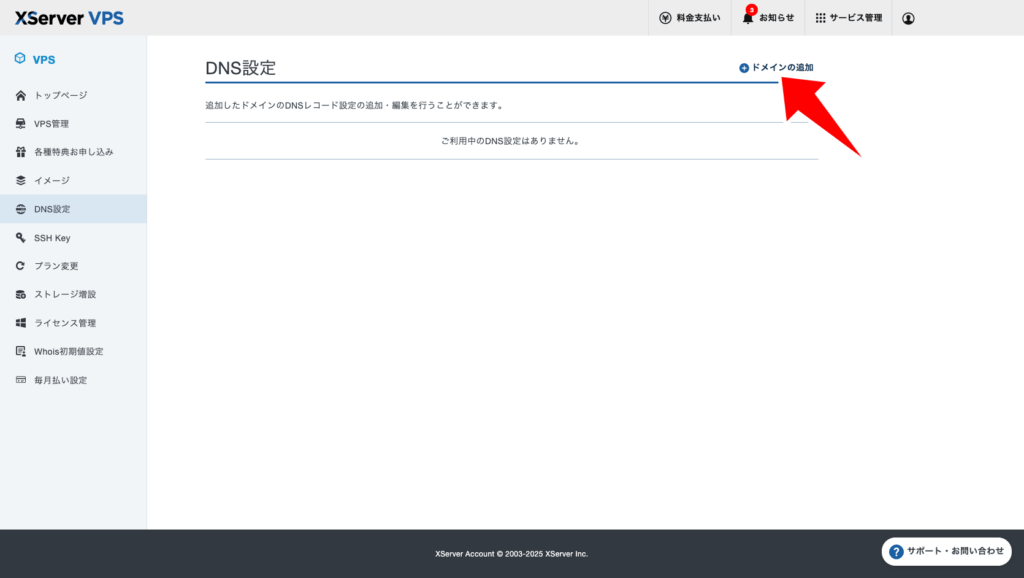Open 料金支払い in the header
Image resolution: width=1024 pixels, height=578 pixels.
pyautogui.click(x=690, y=18)
